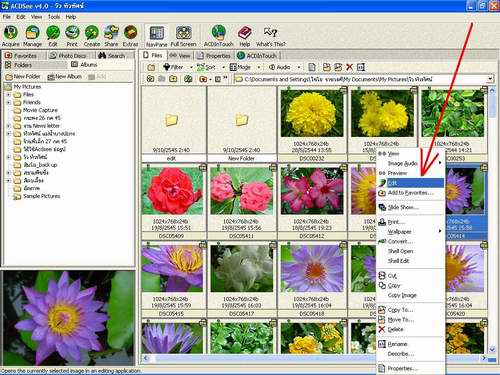Viewport: 500px width, 375px height.
Task: Open the File menu
Action: click(7, 17)
